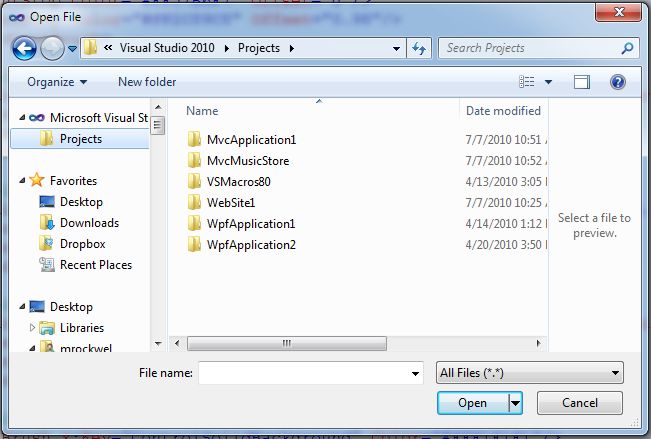Viewport: 651px width, 439px height.
Task: Open the All Files (*.*) filter dropdown
Action: coord(530,373)
